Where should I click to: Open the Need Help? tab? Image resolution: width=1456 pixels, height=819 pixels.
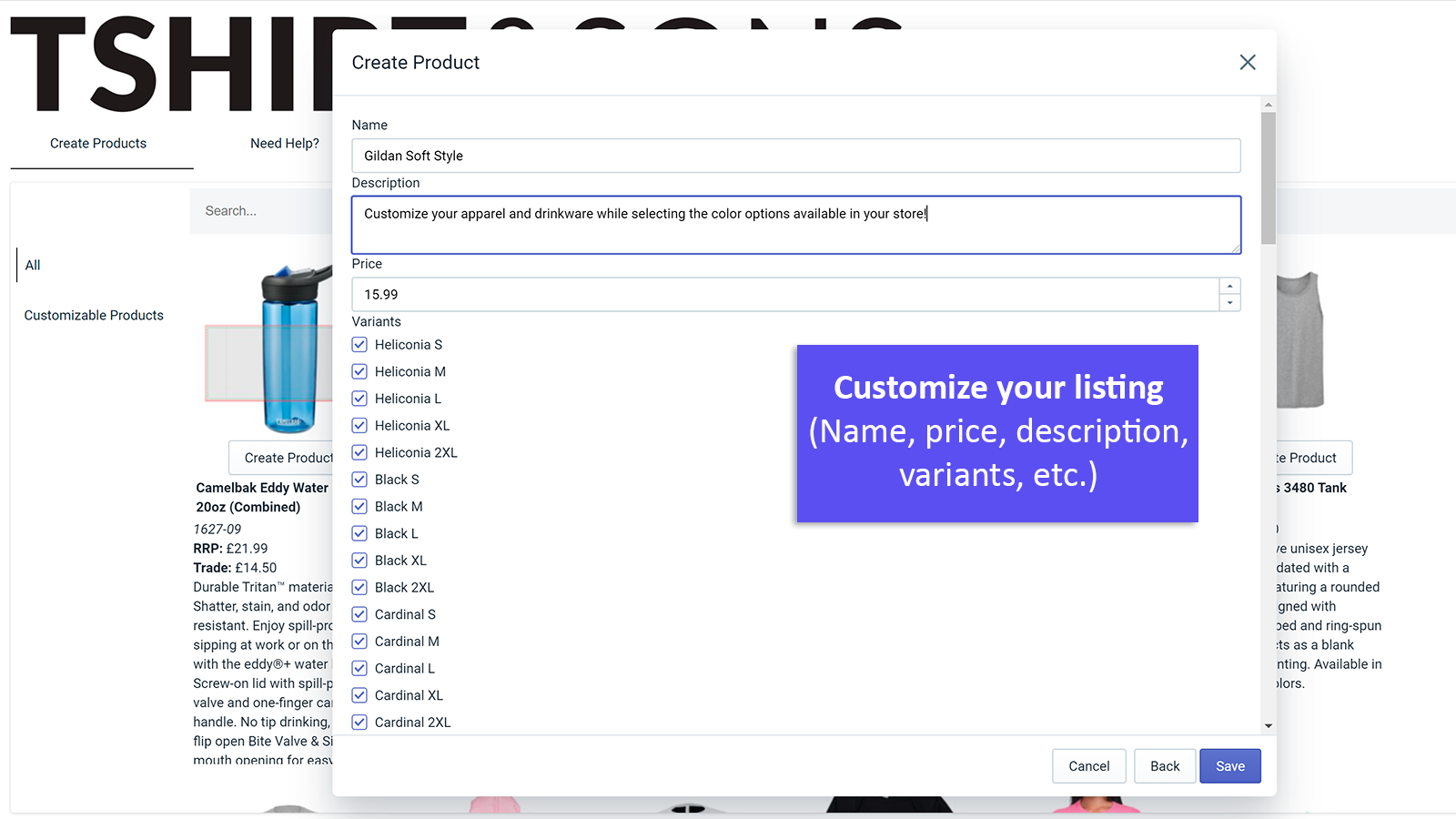285,144
